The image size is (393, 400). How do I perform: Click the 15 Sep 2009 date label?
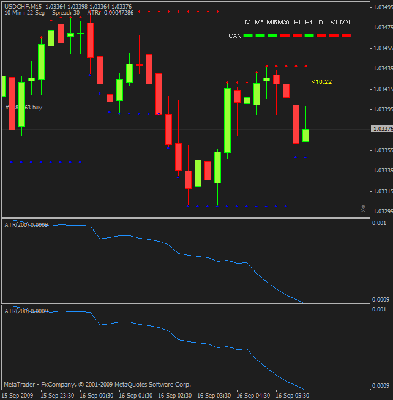[18, 395]
